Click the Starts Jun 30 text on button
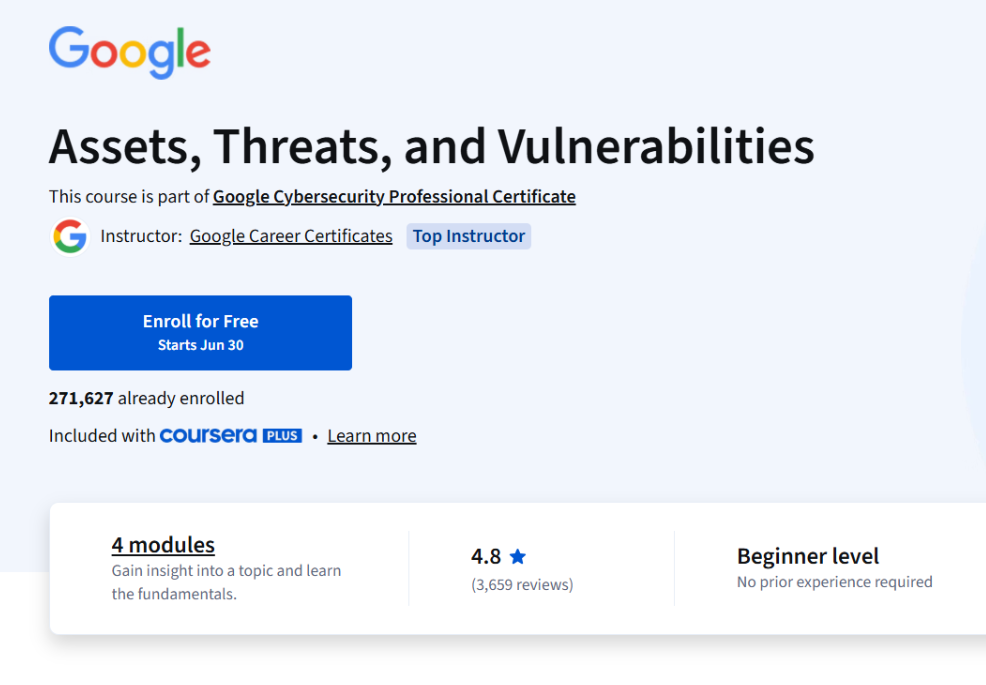The width and height of the screenshot is (986, 685). tap(200, 343)
